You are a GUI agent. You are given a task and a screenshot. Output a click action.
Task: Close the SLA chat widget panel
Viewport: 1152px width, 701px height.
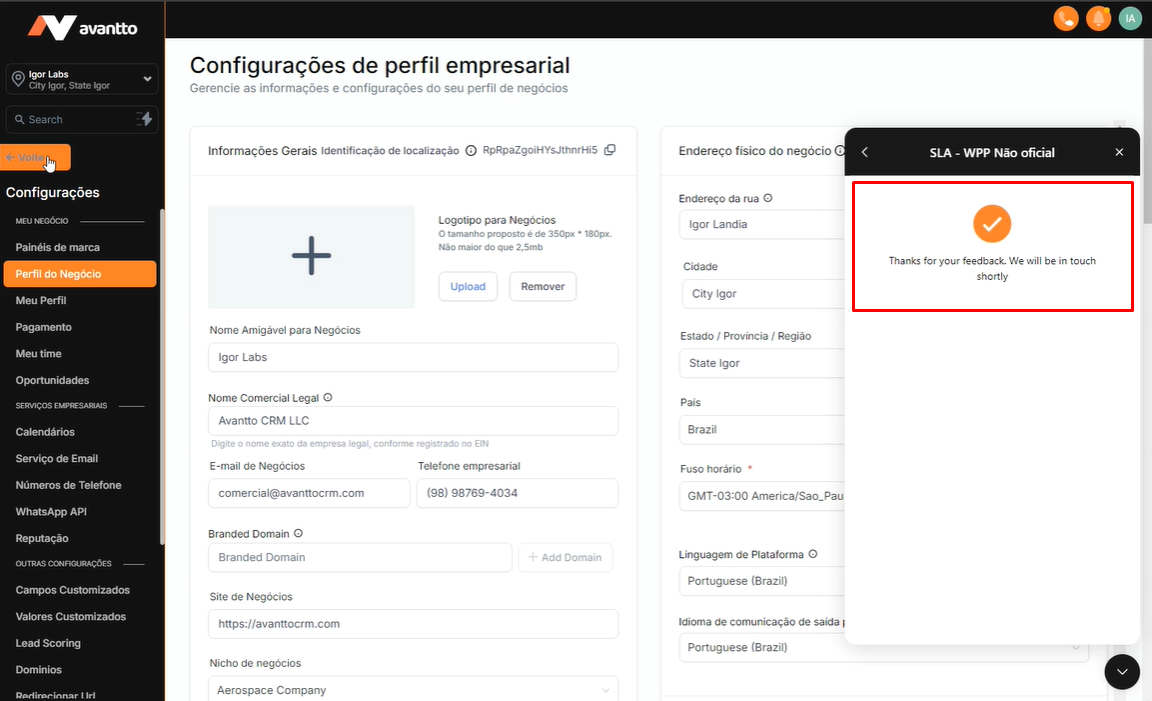1119,152
